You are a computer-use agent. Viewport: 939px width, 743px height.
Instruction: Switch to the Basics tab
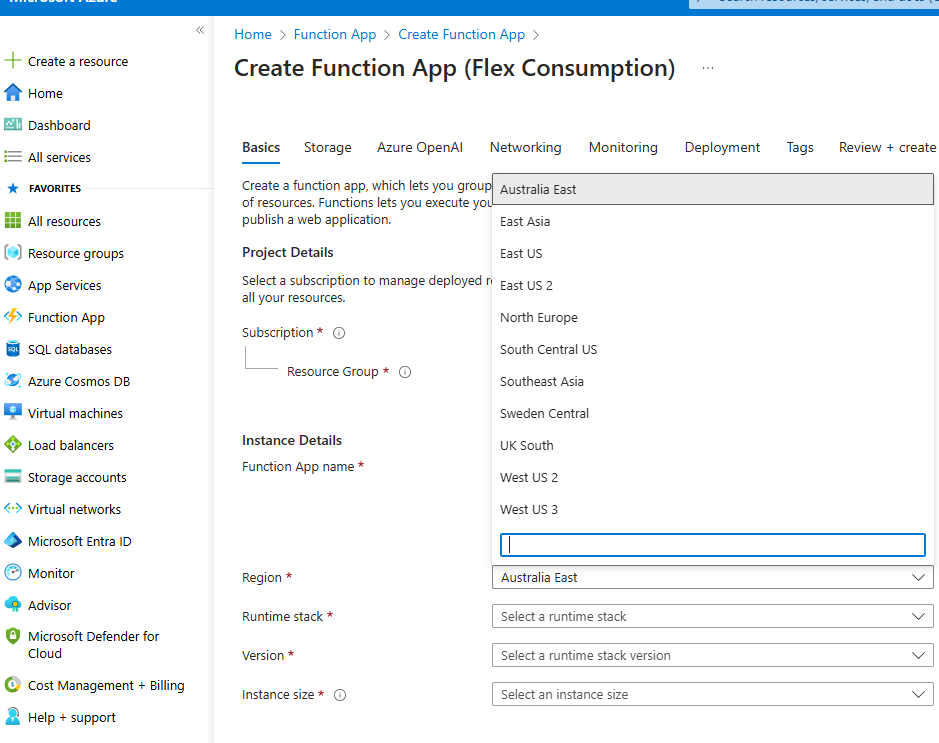click(x=261, y=147)
